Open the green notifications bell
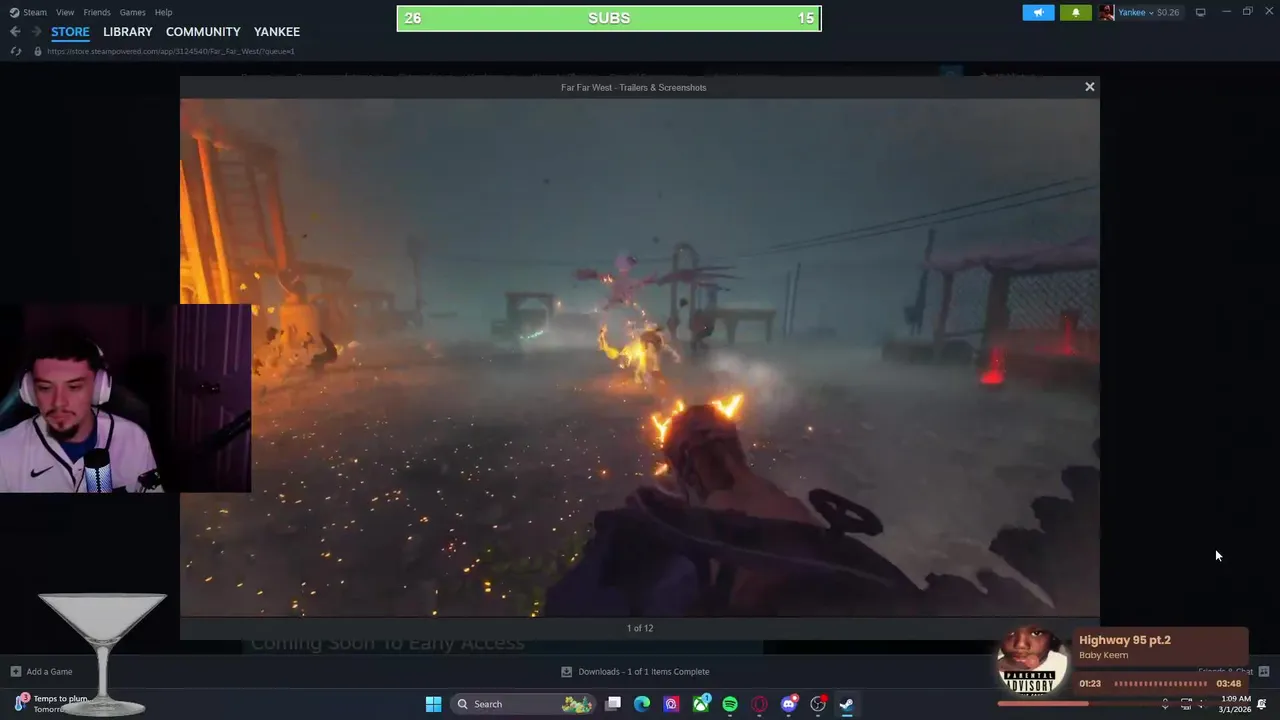Screen dimensions: 1280x720 click(1076, 12)
